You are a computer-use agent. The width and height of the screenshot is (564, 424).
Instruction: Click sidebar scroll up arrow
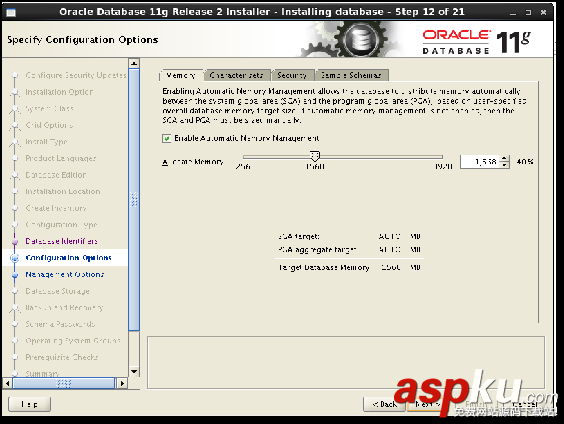click(x=134, y=63)
